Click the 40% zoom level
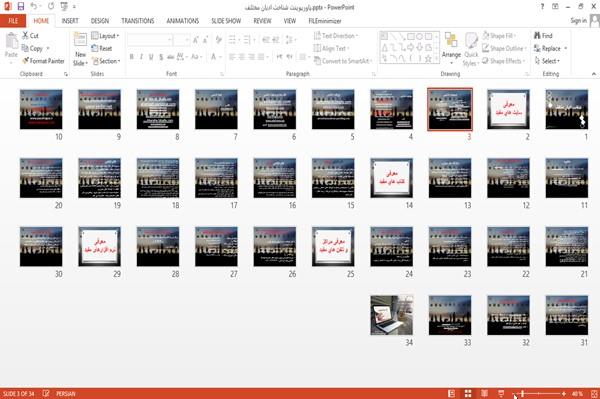The width and height of the screenshot is (600, 399). 577,393
